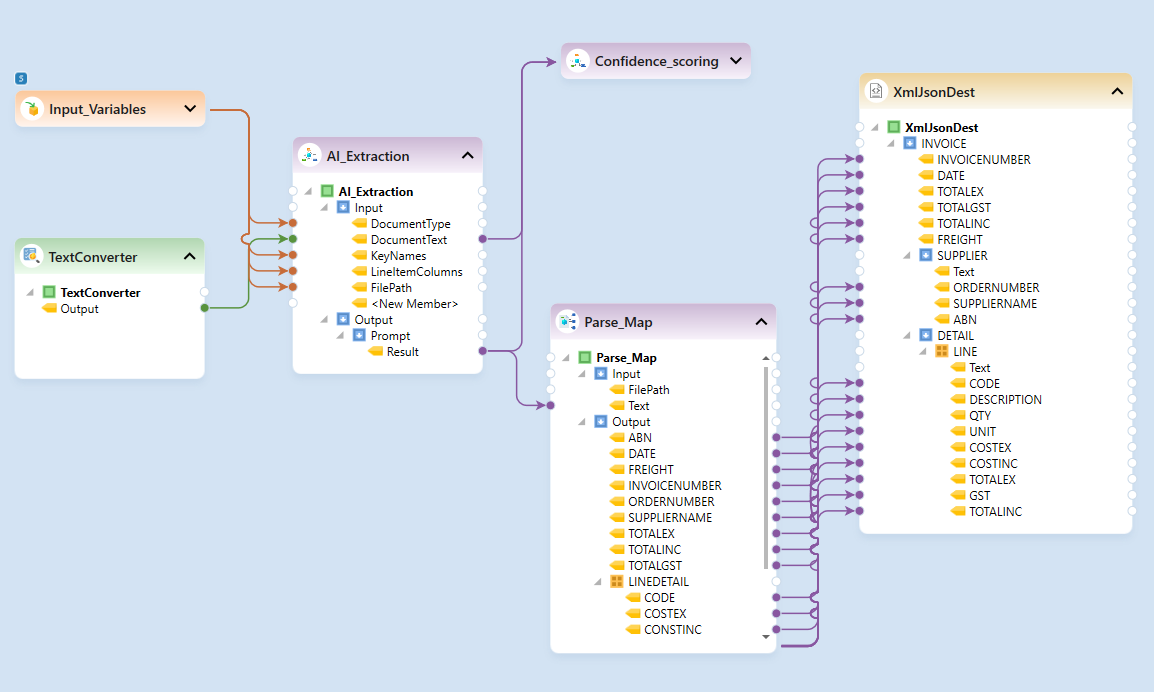Collapse the Parse_Map node with its chevron

[761, 322]
